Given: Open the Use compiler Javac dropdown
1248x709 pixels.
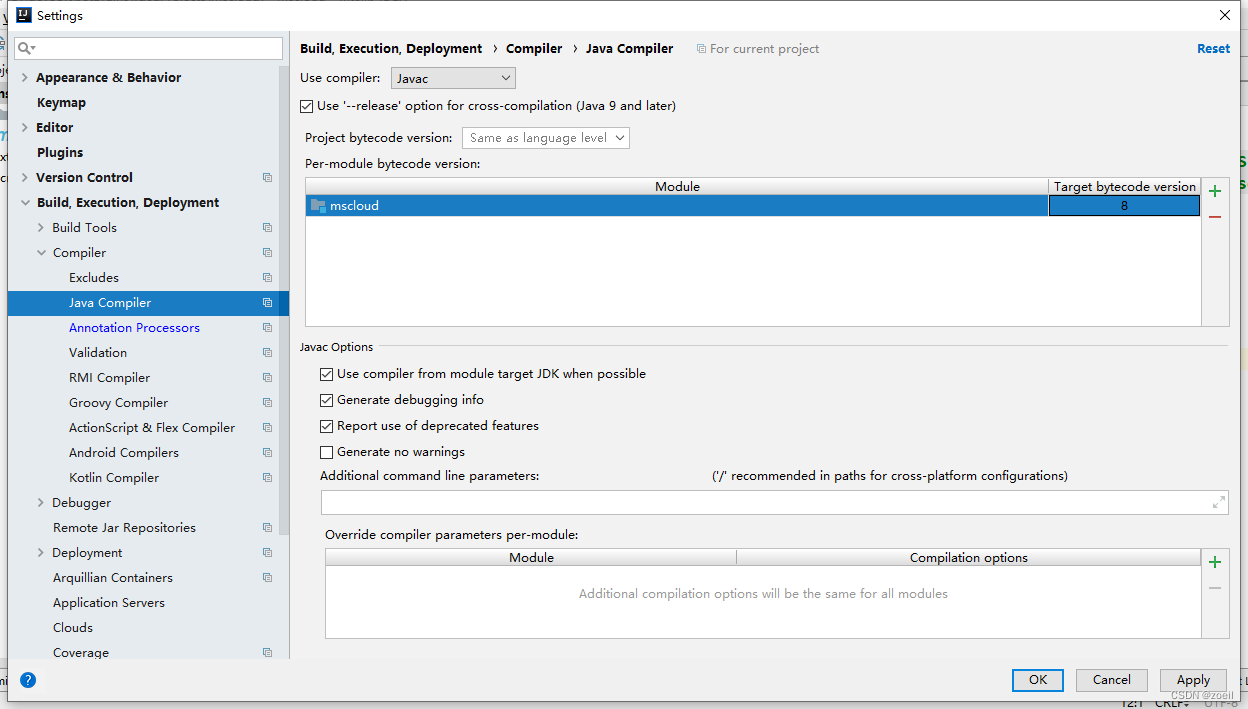Looking at the screenshot, I should click(452, 78).
